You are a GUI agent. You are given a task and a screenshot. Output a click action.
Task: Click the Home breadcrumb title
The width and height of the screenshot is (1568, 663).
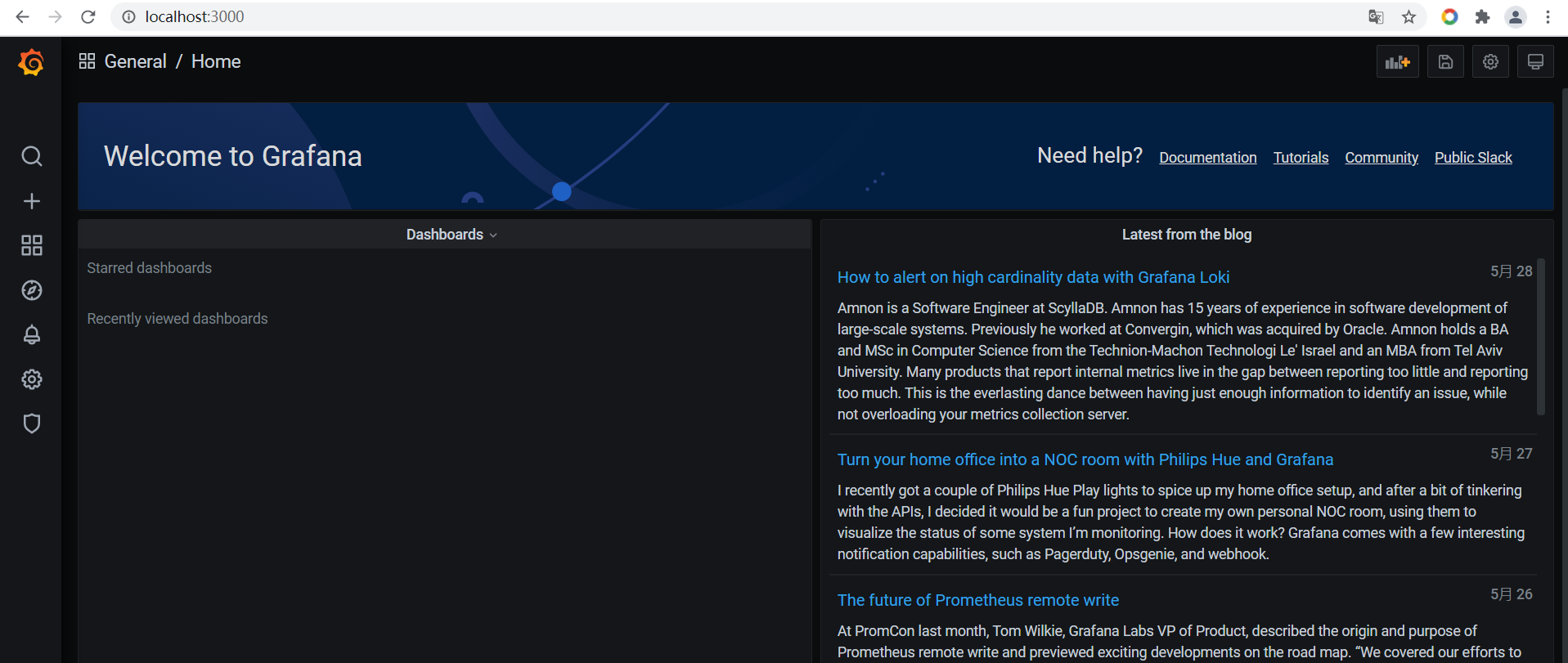pyautogui.click(x=216, y=61)
